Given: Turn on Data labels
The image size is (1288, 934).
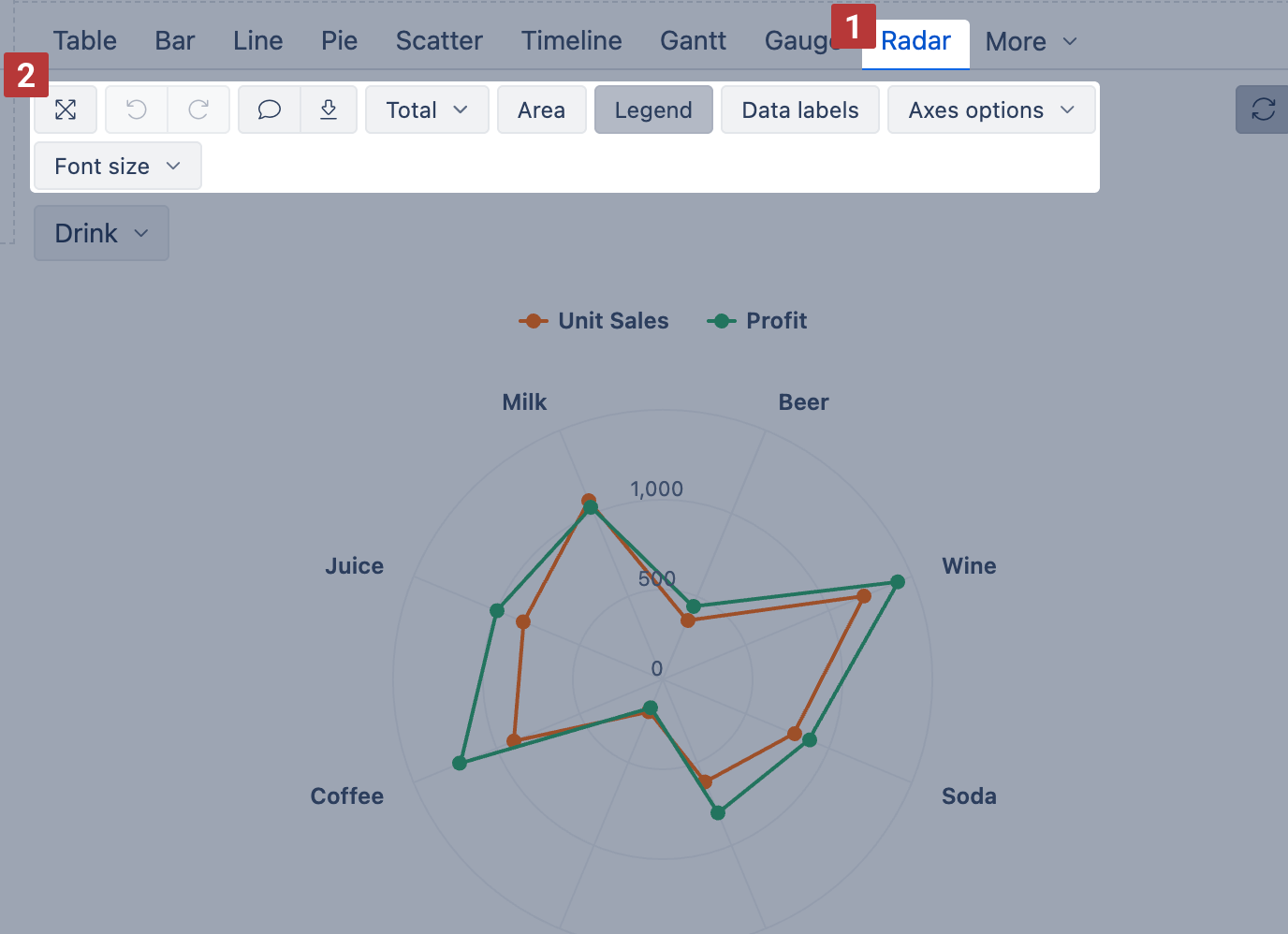Looking at the screenshot, I should pyautogui.click(x=800, y=109).
